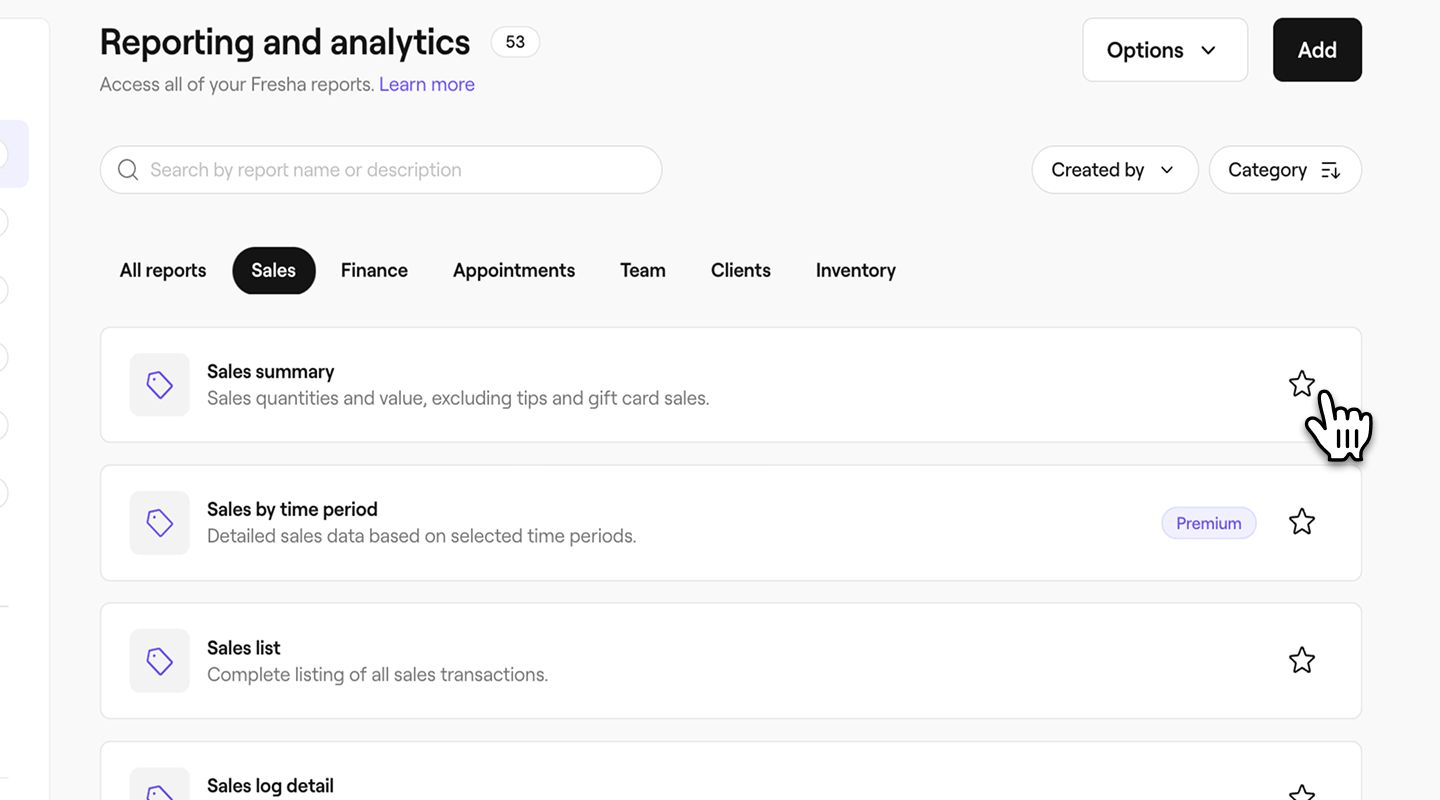Viewport: 1440px width, 800px height.
Task: Click the Sales summary tag icon
Action: pyautogui.click(x=160, y=385)
